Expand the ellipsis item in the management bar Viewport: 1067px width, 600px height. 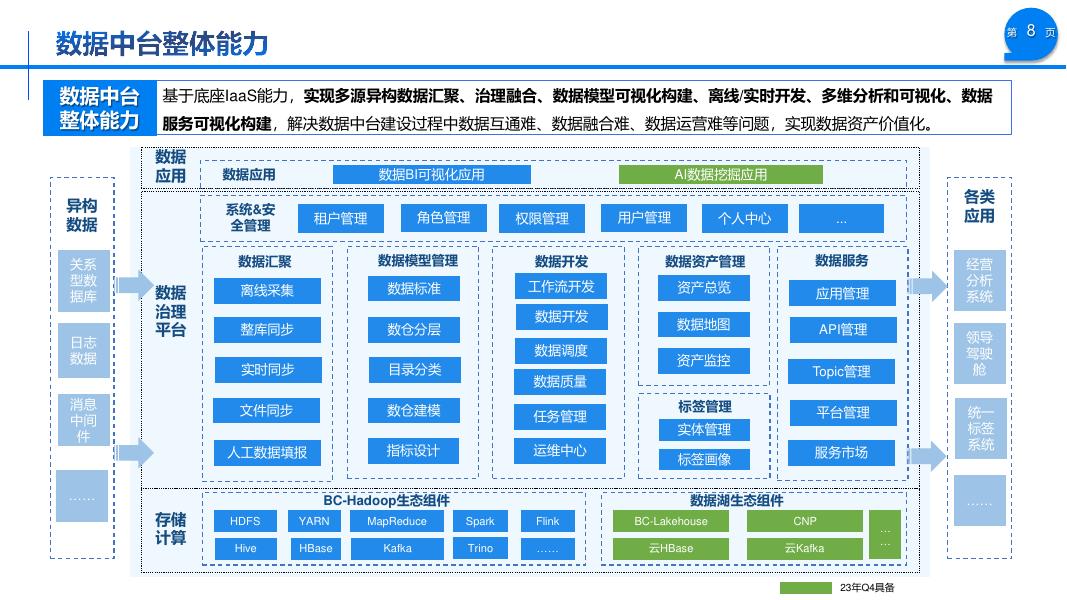841,218
